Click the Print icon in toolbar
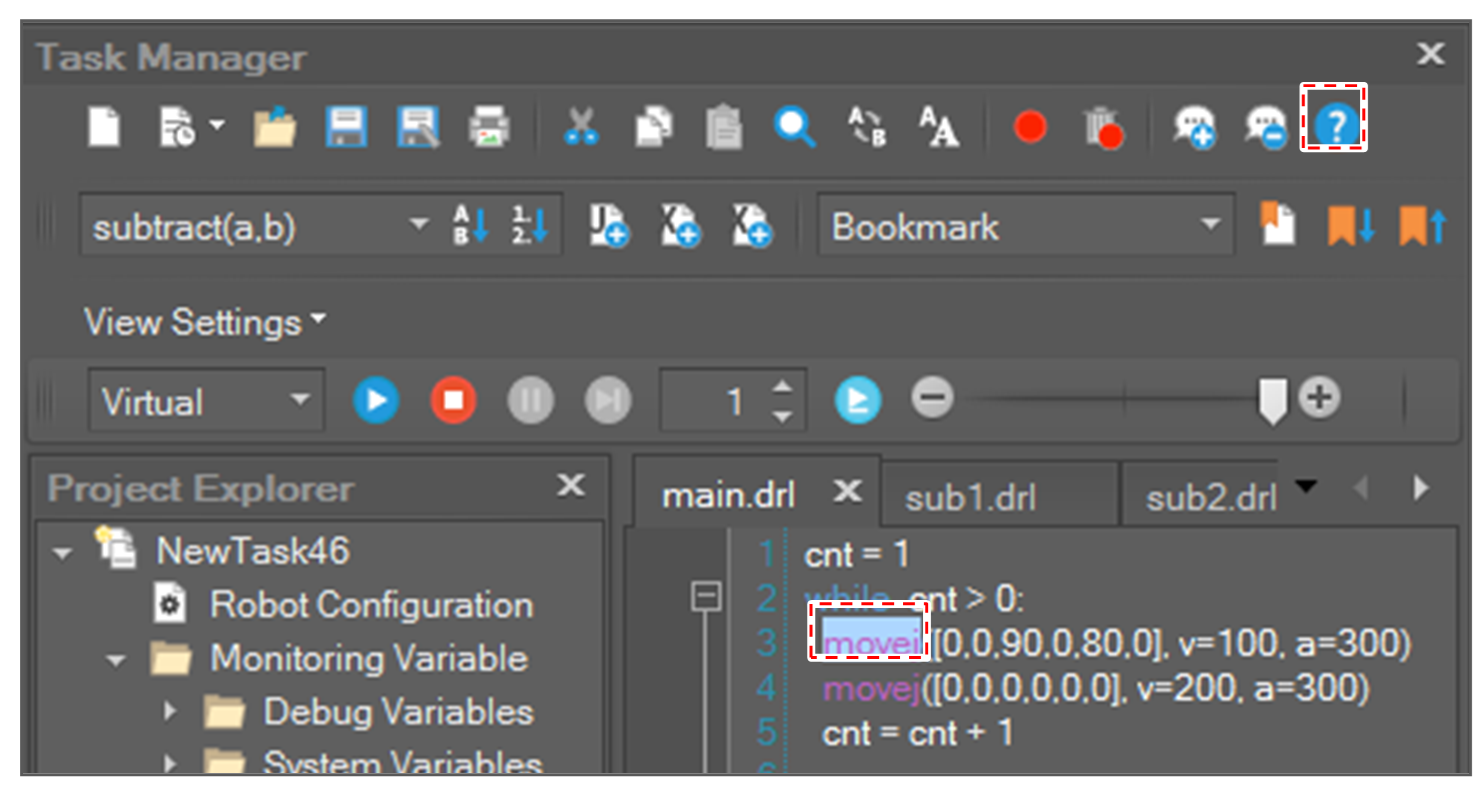 489,128
